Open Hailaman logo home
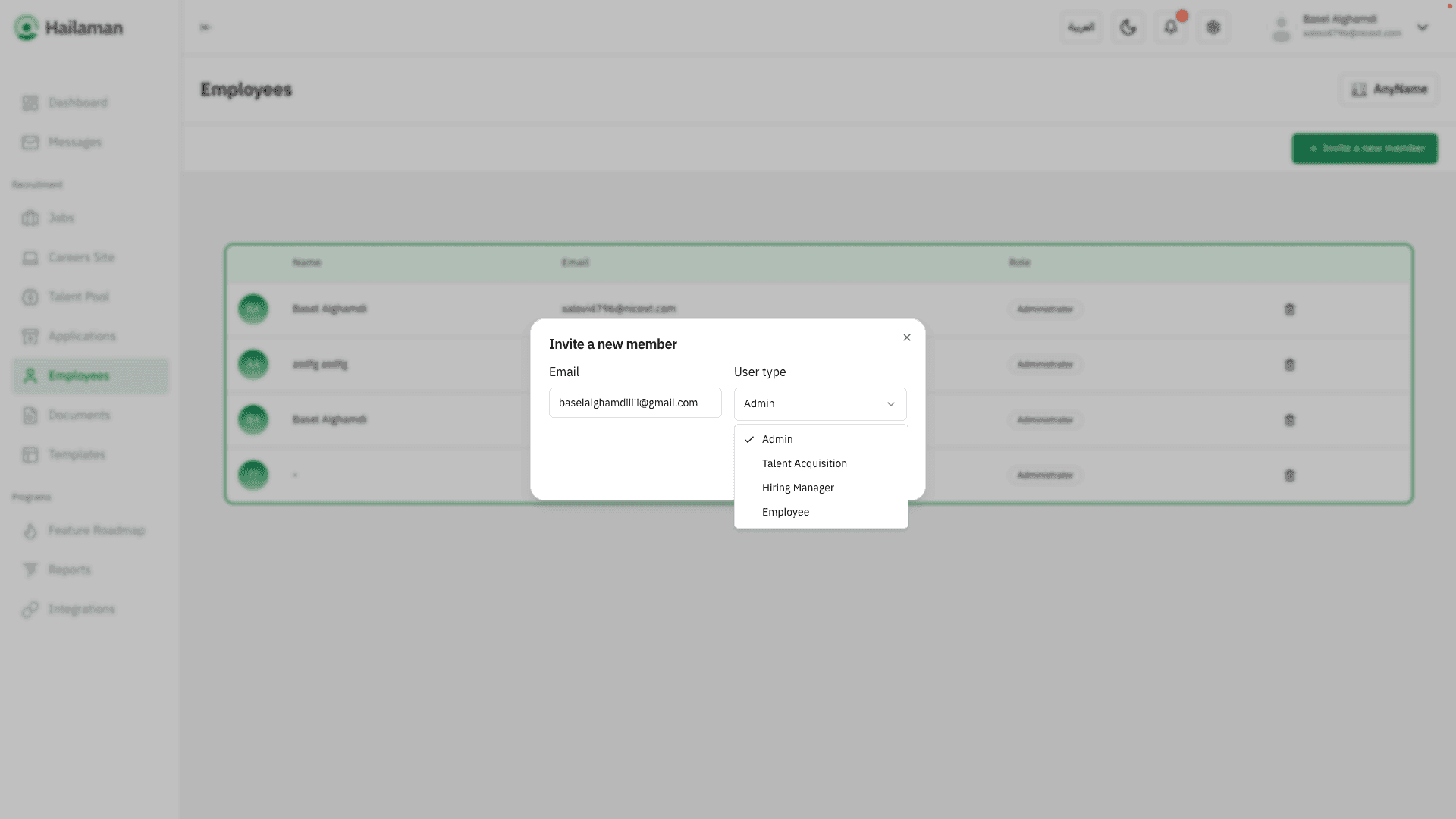Image resolution: width=1456 pixels, height=819 pixels. tap(68, 28)
